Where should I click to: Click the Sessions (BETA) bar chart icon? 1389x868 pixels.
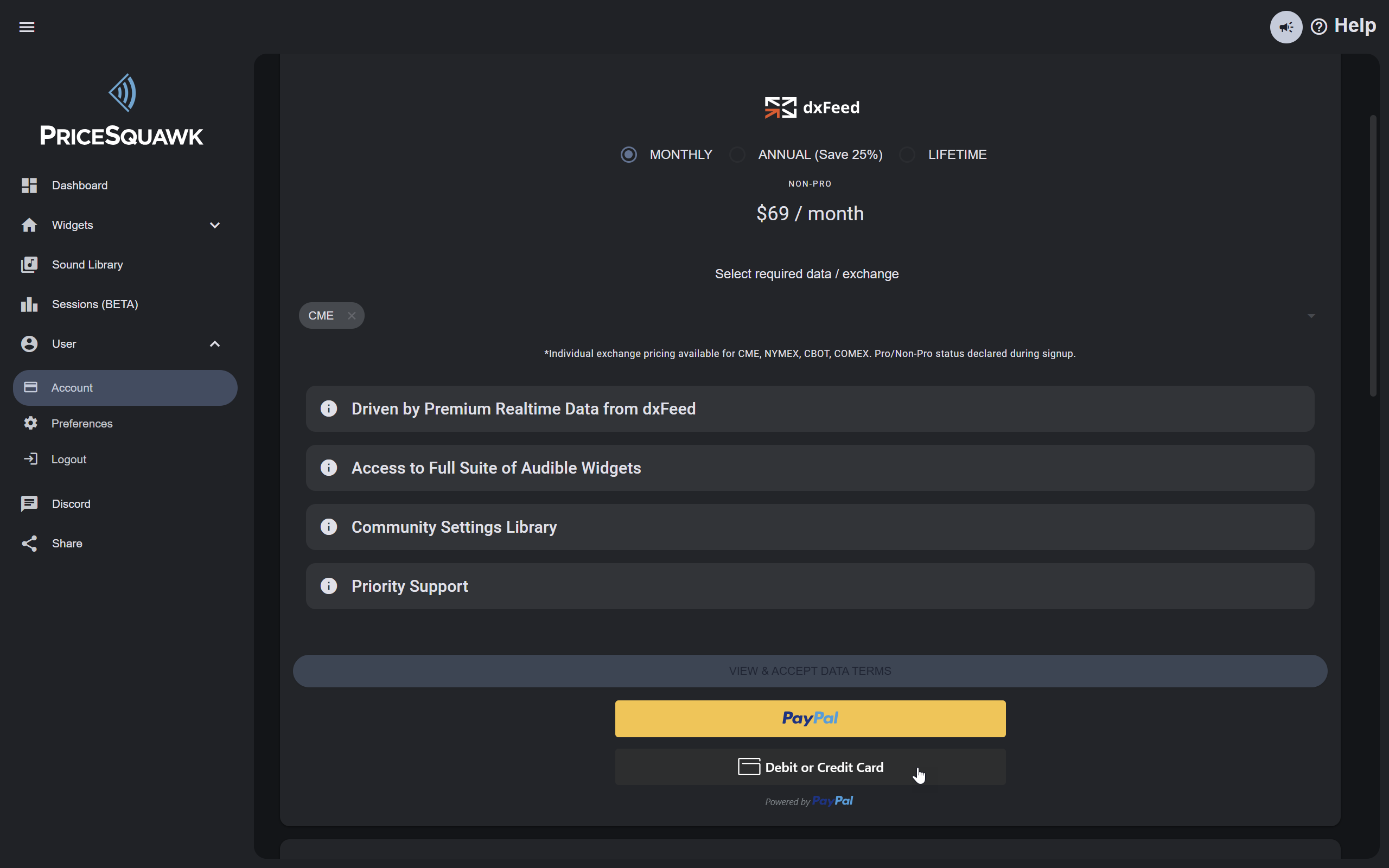29,304
